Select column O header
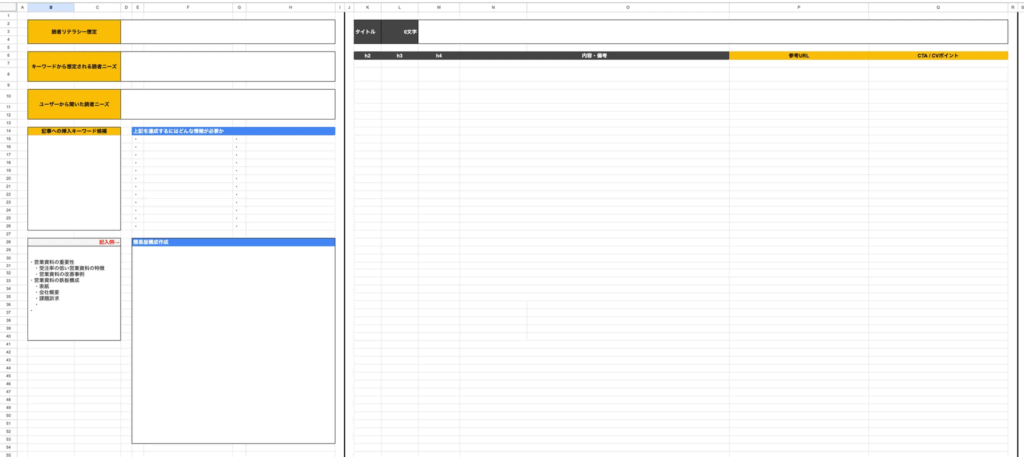The image size is (1024, 457). pyautogui.click(x=628, y=7)
